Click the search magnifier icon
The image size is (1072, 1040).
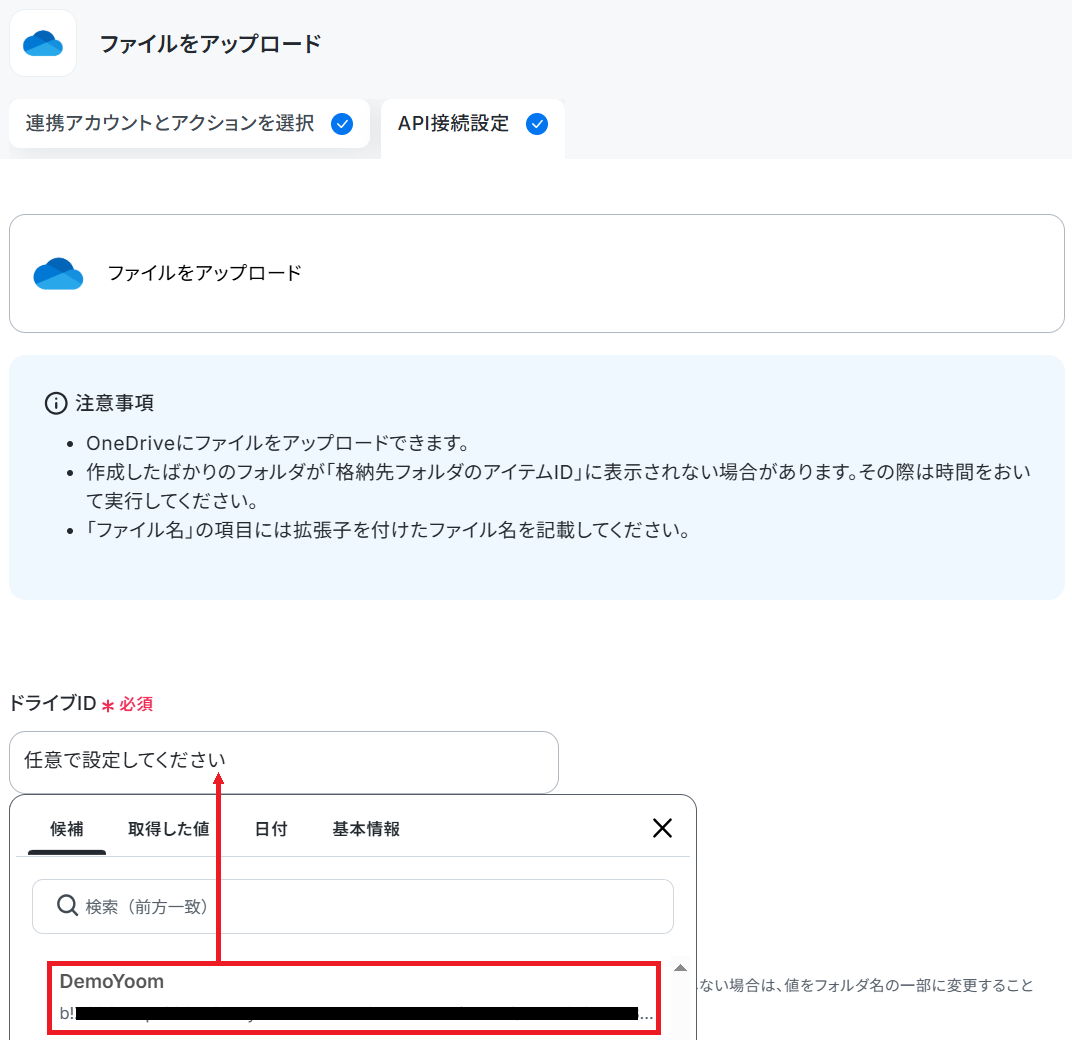[67, 905]
